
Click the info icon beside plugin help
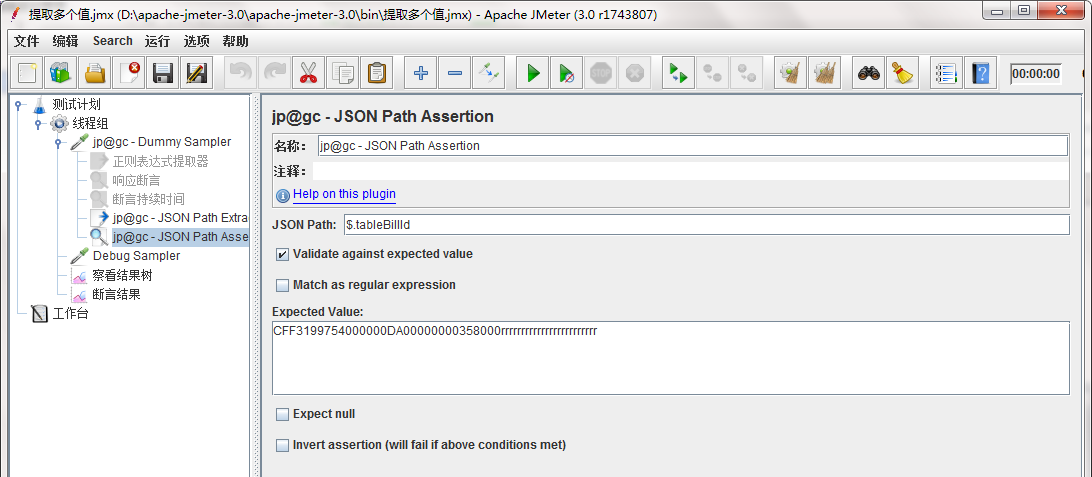[283, 196]
